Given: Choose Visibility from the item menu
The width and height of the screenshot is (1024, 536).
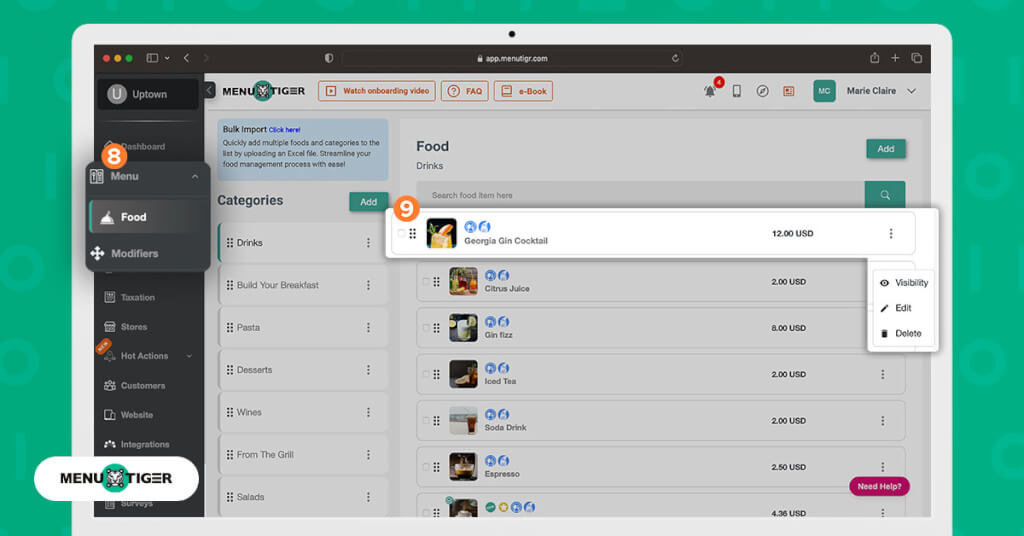Looking at the screenshot, I should [904, 283].
